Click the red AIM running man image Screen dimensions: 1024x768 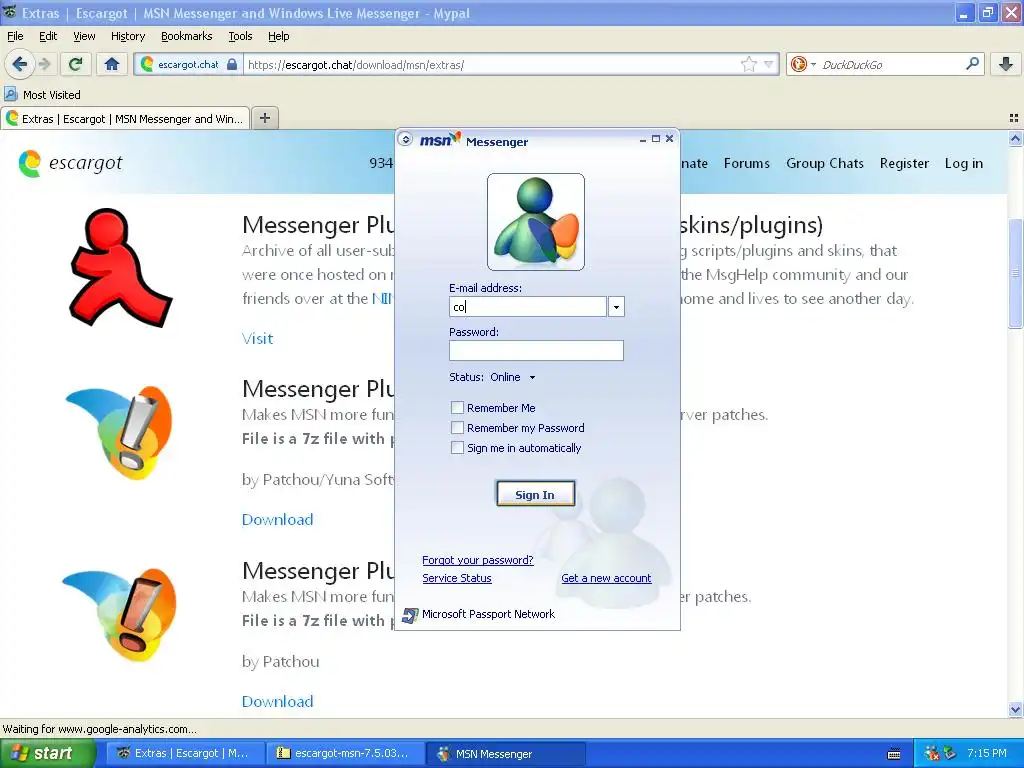click(x=120, y=267)
